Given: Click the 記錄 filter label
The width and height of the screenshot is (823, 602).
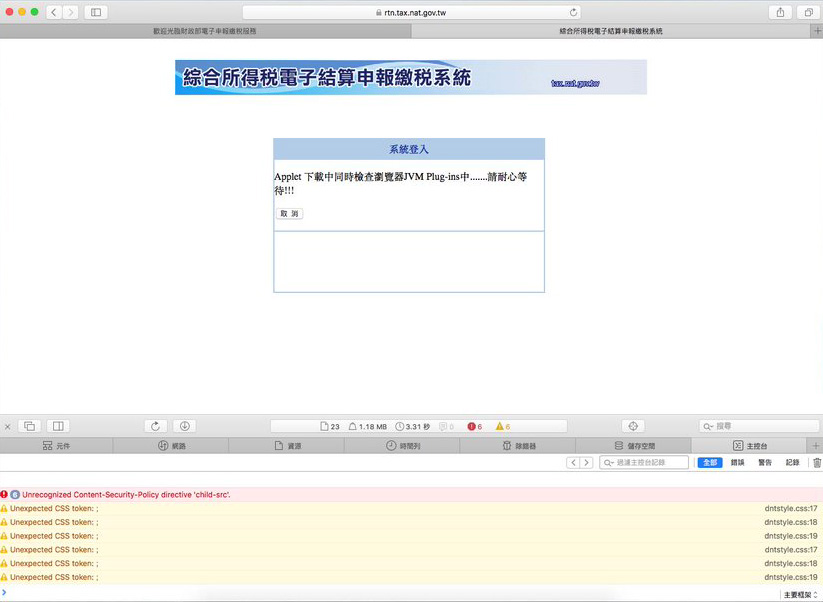Looking at the screenshot, I should [793, 462].
